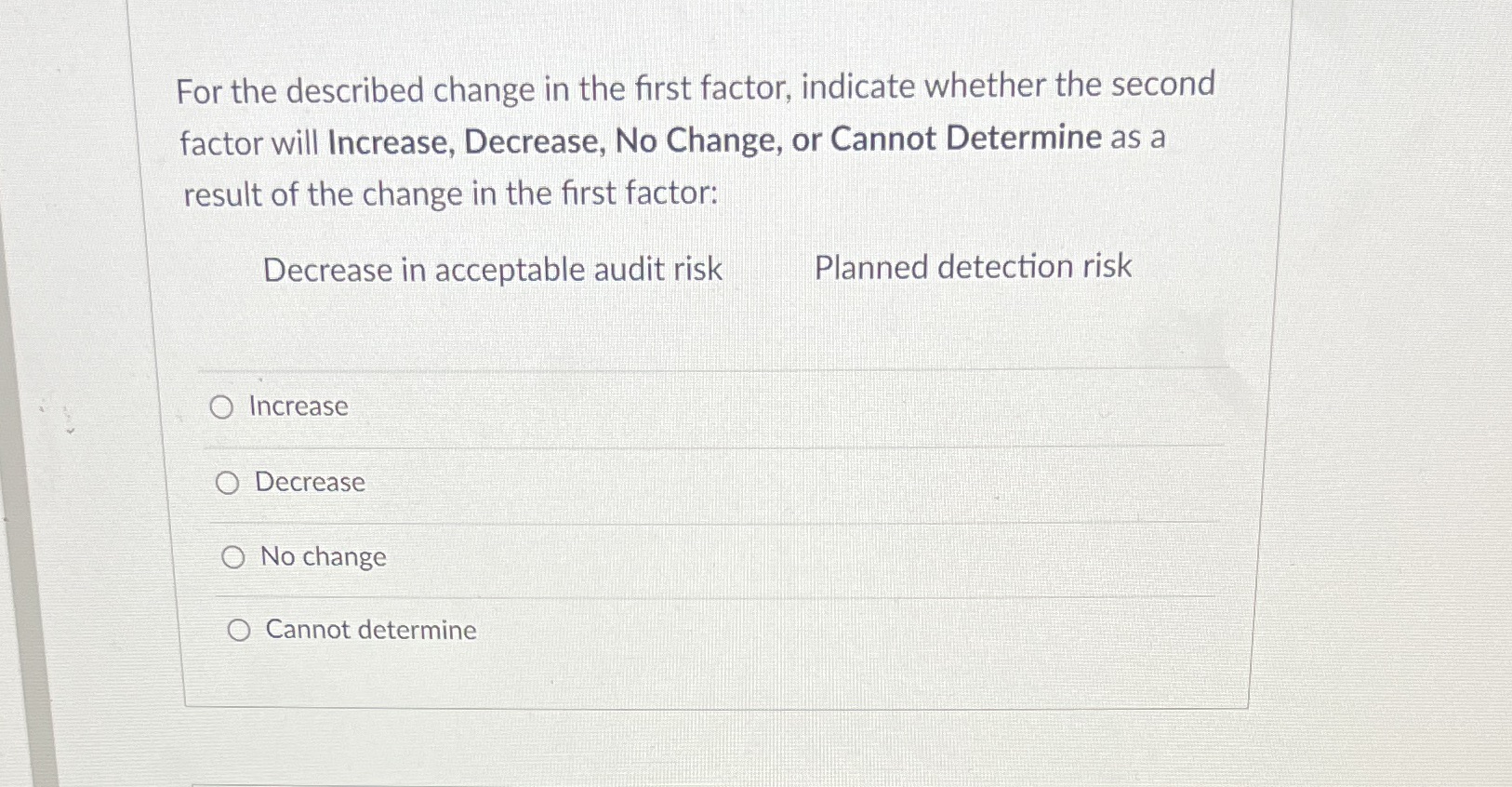Click the Cannot determine option label

point(370,630)
